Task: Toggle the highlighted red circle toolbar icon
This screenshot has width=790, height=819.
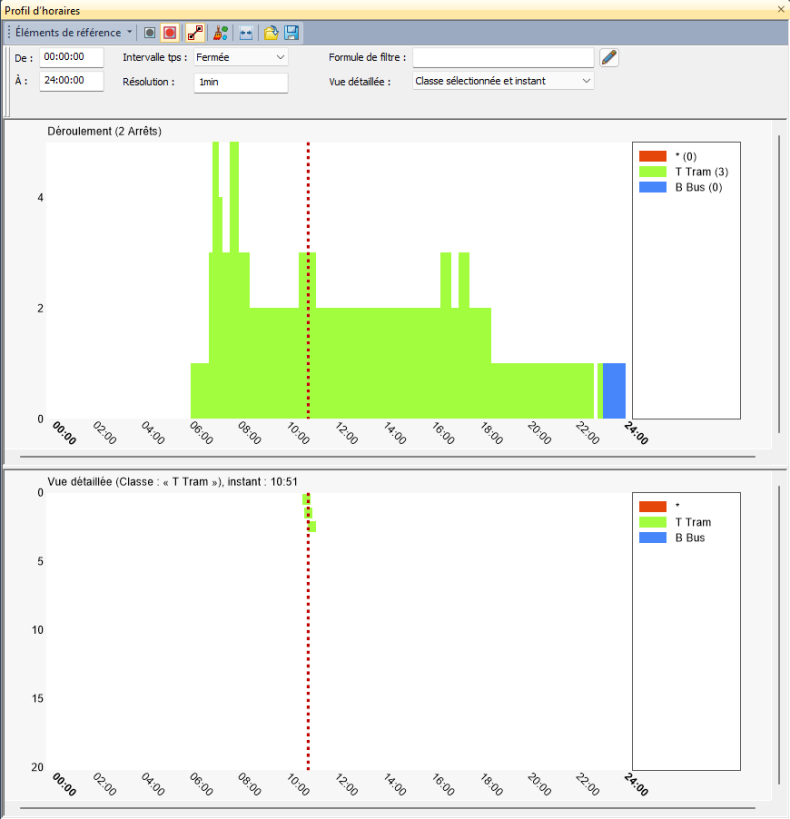Action: 170,33
